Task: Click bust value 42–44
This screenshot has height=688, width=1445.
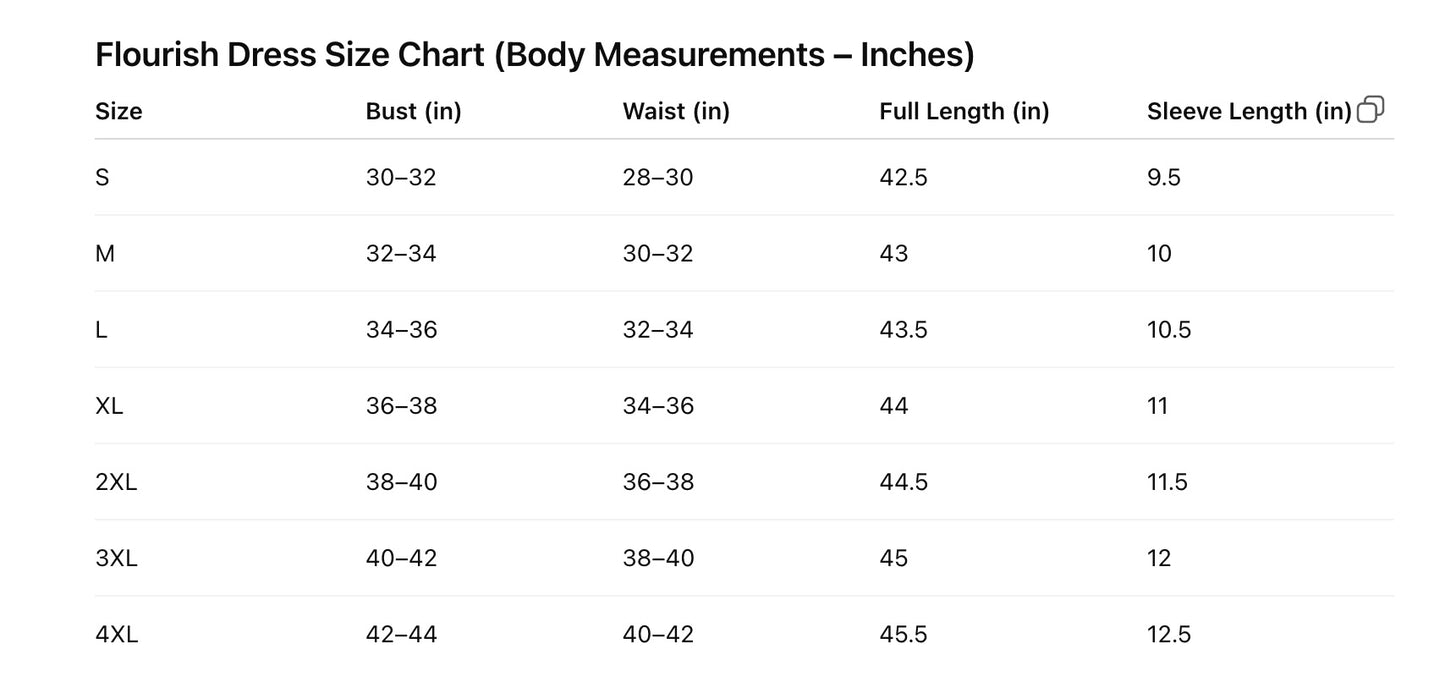Action: 401,634
